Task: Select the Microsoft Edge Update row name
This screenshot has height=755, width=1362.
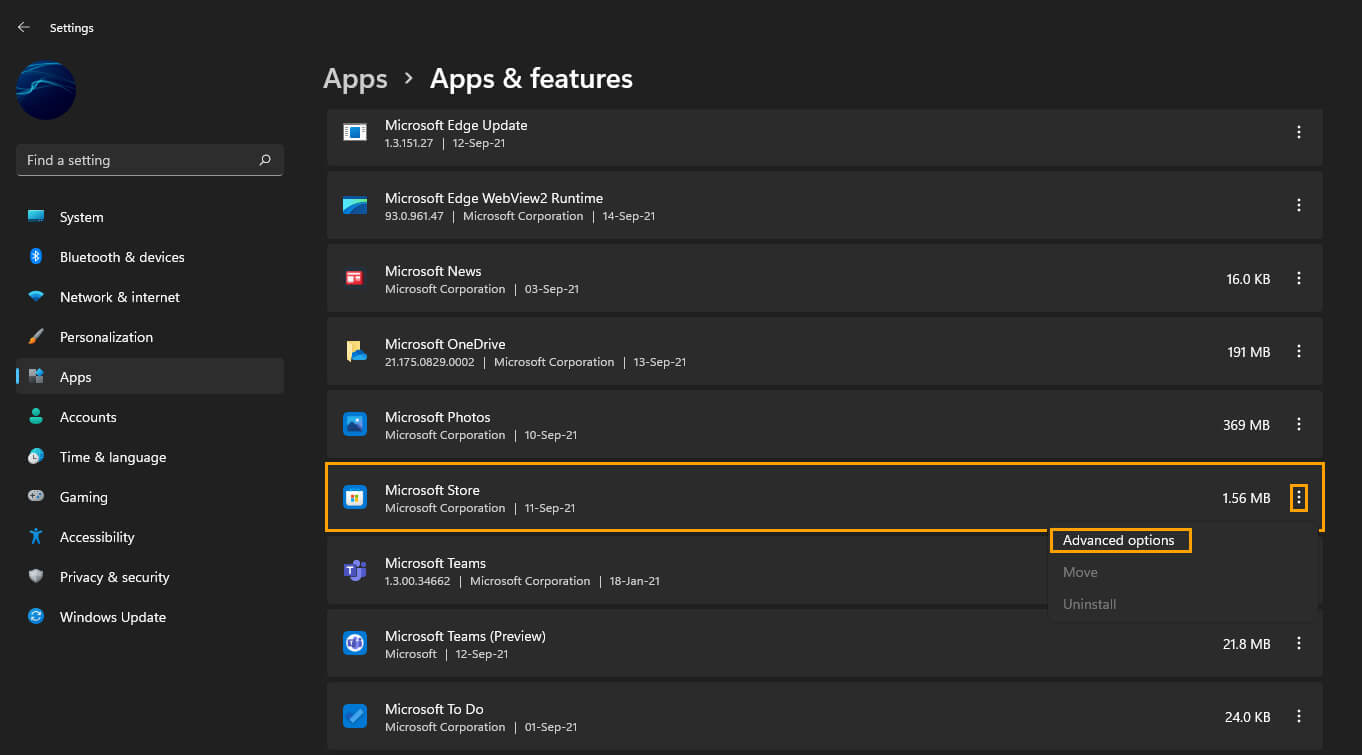Action: 456,125
